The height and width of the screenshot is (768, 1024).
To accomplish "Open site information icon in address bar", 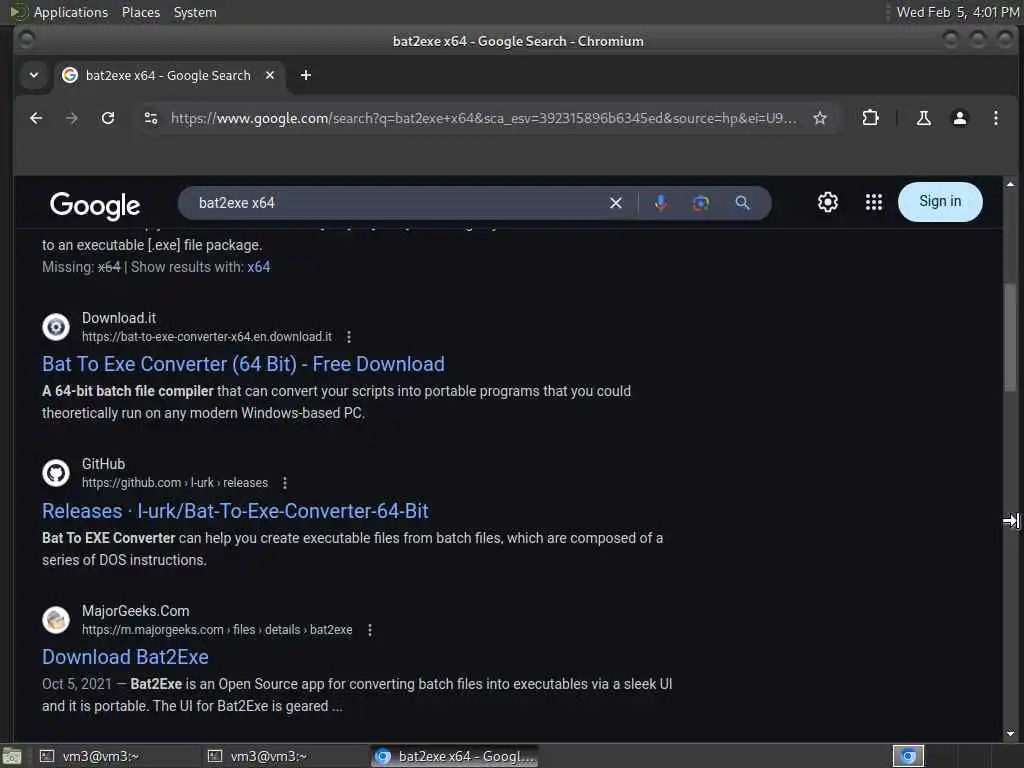I will (x=151, y=118).
